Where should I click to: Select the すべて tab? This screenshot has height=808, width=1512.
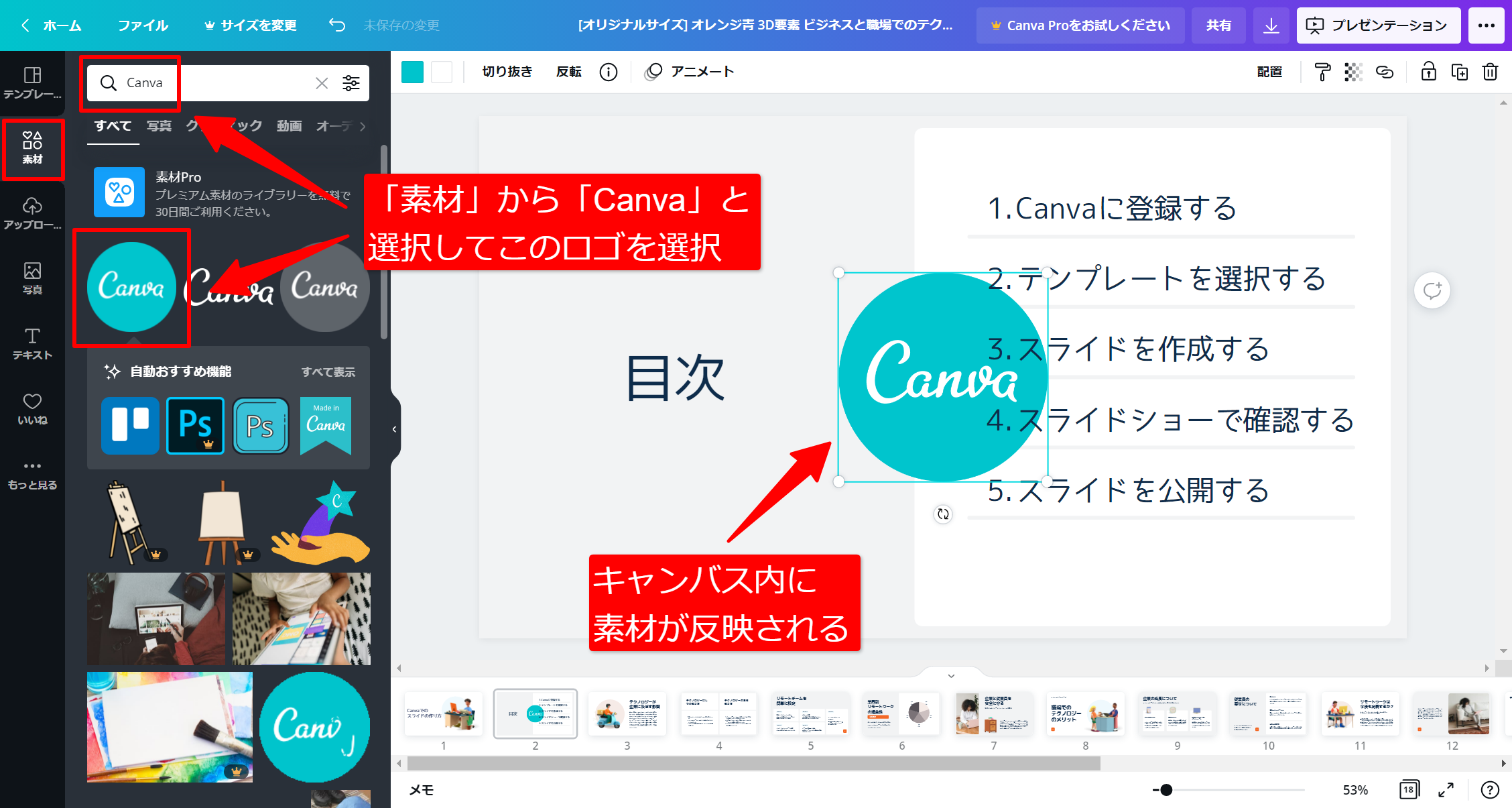click(x=113, y=126)
